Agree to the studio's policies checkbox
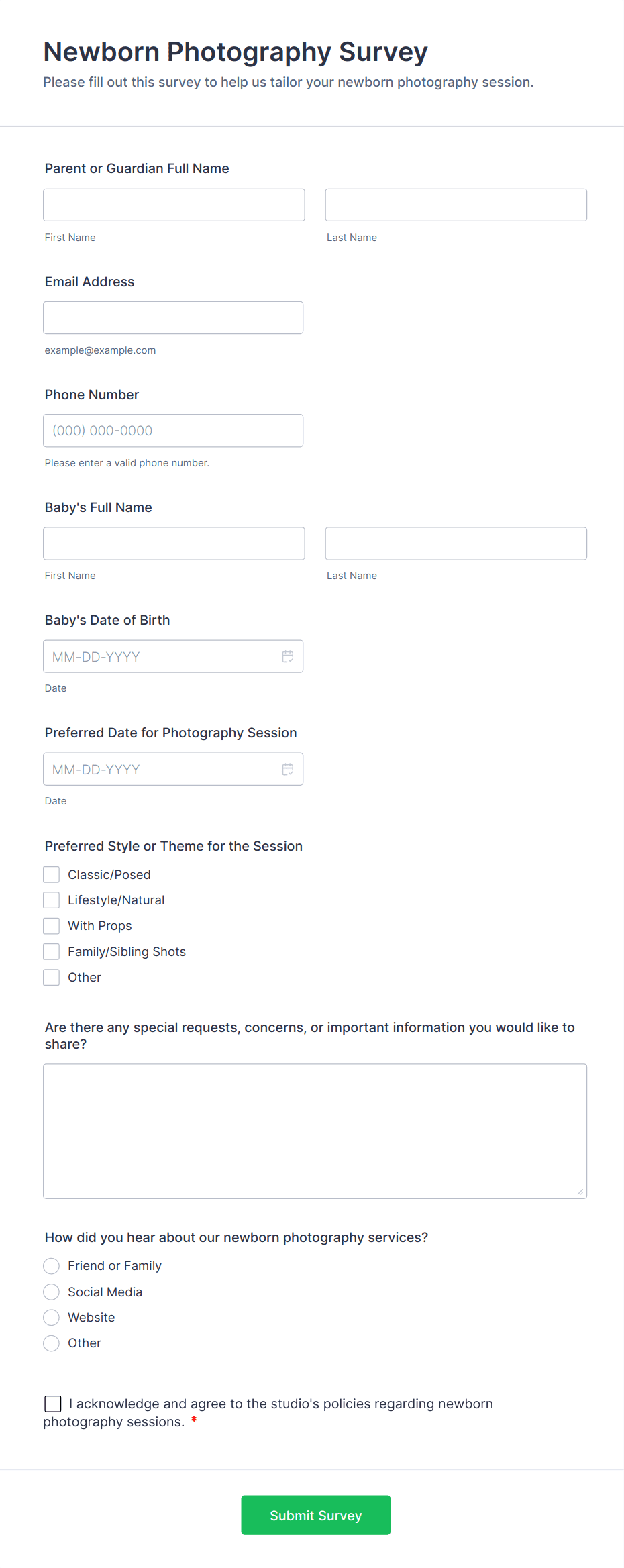Screen dimensions: 624x1568 click(x=53, y=1404)
